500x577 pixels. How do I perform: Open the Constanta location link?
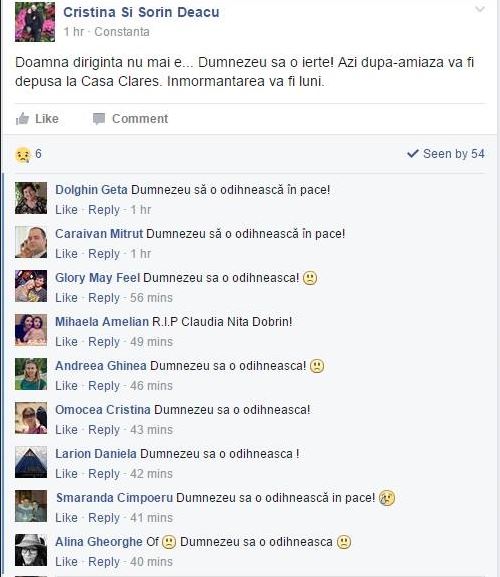coord(122,32)
